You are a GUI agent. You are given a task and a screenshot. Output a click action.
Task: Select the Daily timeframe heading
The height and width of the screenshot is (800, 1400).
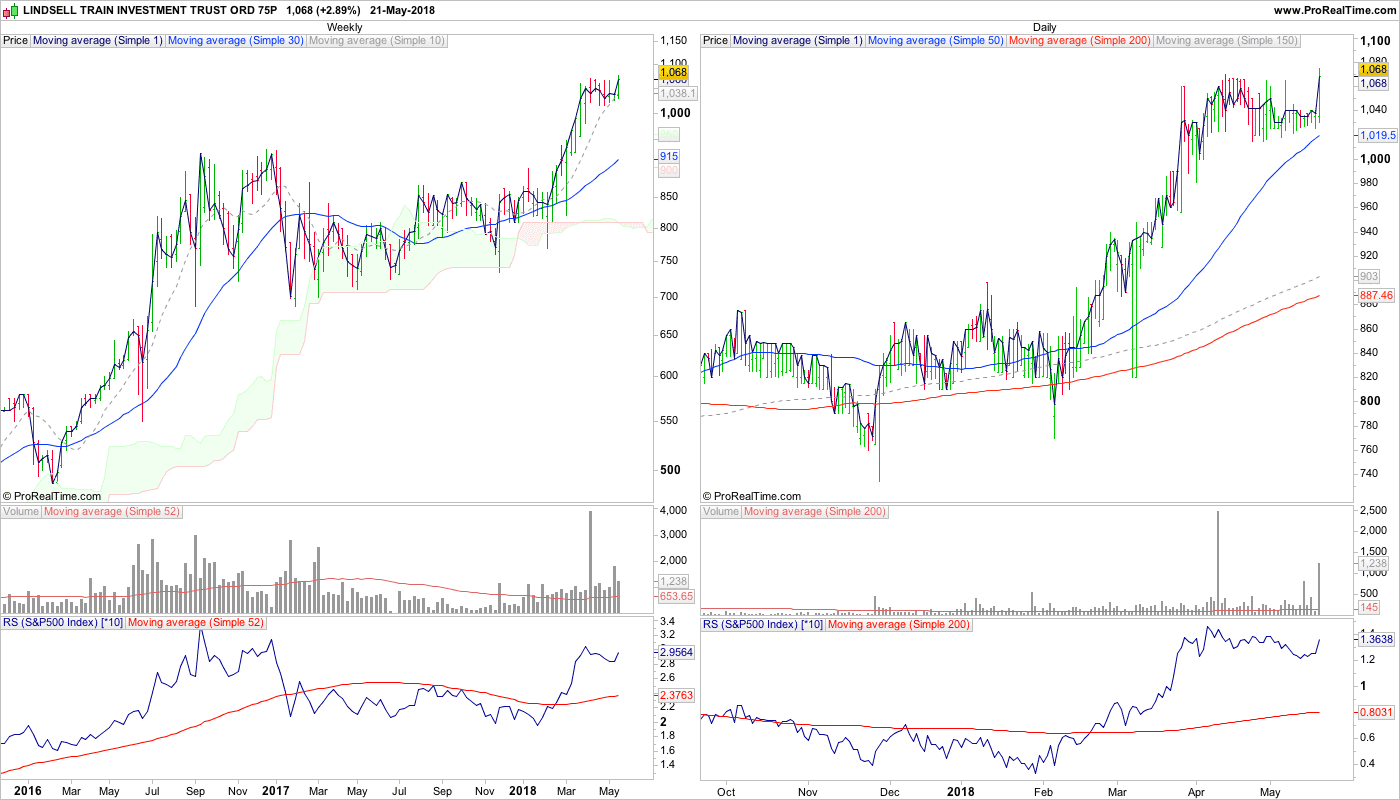pyautogui.click(x=1044, y=27)
